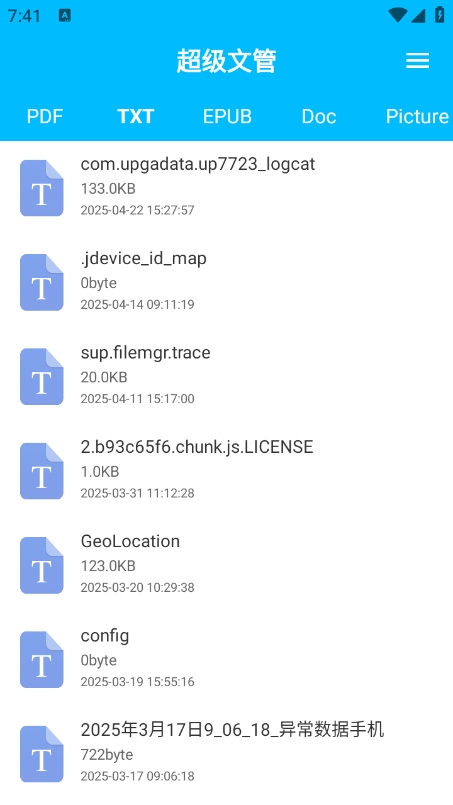
Task: Tap the Wi-Fi status bar icon
Action: [398, 15]
